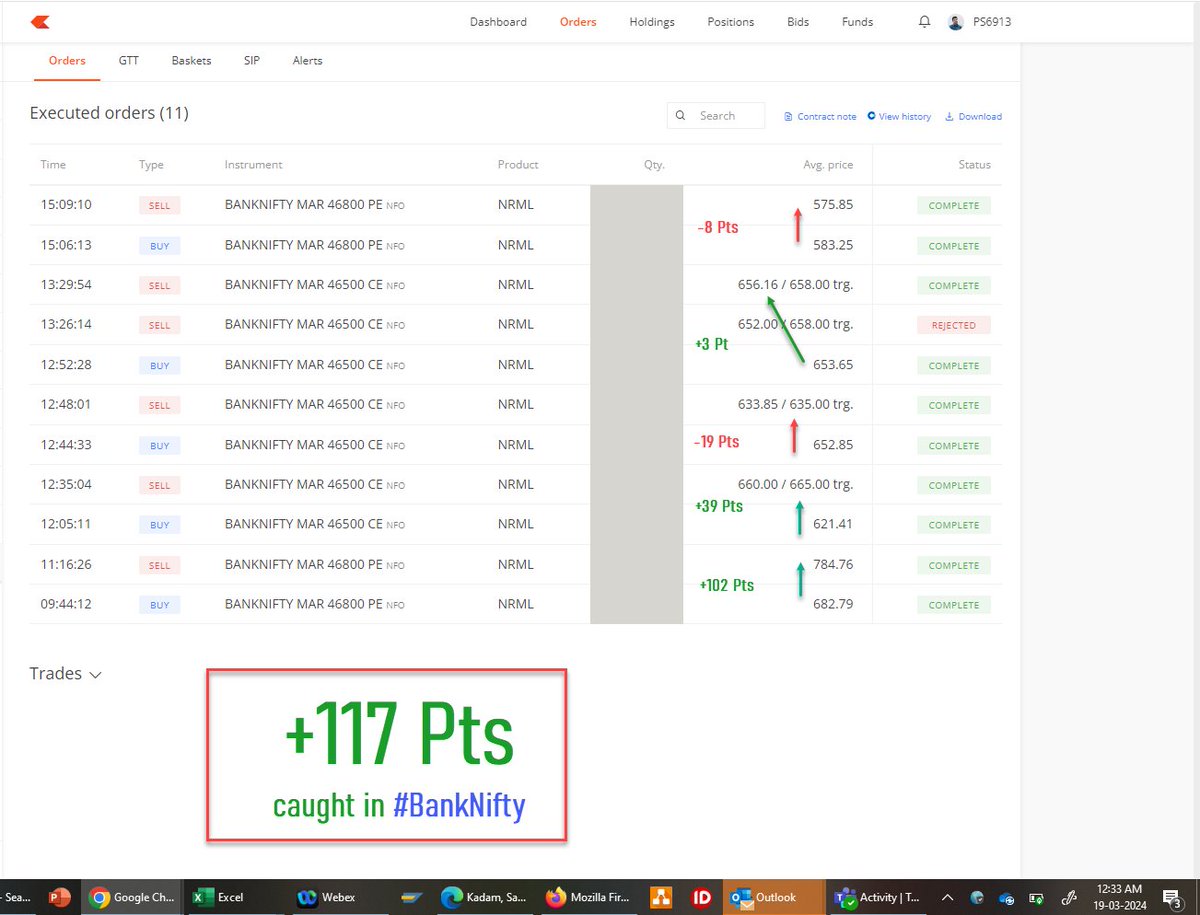Click the search magnifier icon
Screen dimensions: 1200x915
tap(681, 116)
